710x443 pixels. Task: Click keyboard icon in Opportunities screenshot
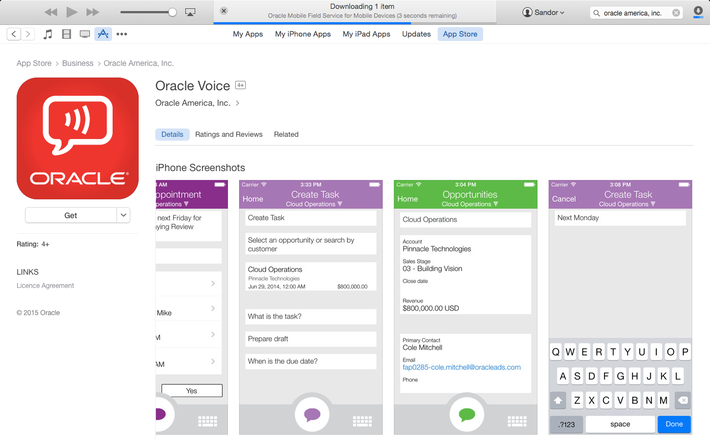point(517,421)
